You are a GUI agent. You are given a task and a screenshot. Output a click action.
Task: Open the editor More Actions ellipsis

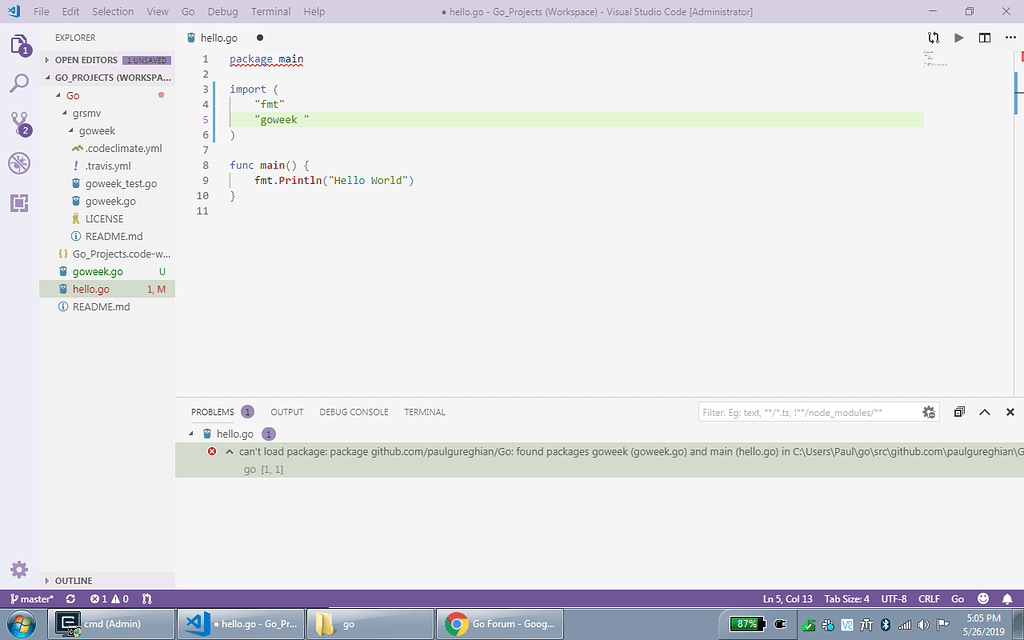(x=1009, y=38)
